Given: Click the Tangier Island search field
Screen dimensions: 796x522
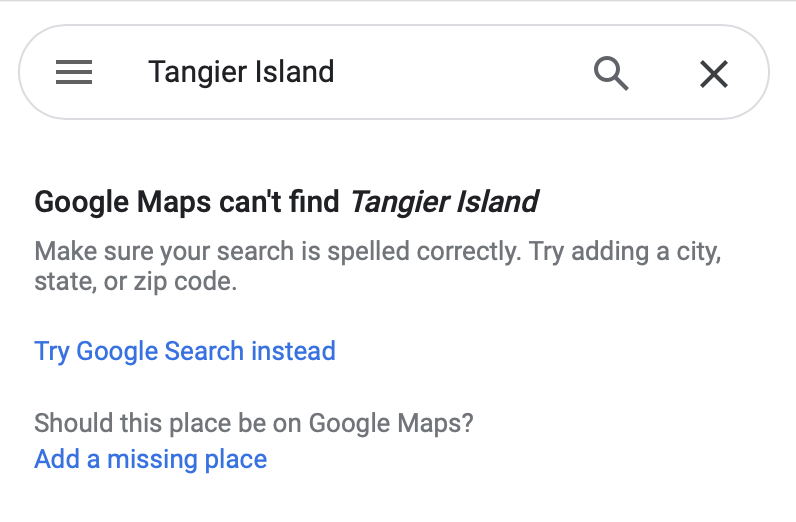Looking at the screenshot, I should click(241, 72).
